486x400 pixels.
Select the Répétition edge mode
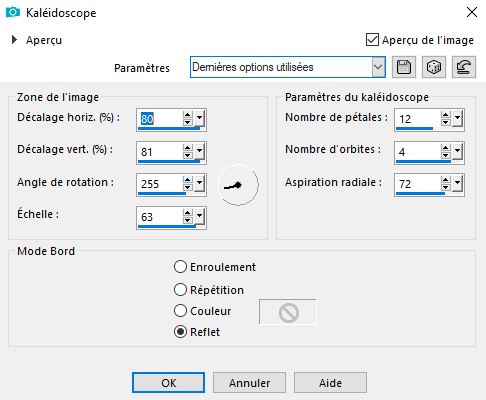(180, 290)
